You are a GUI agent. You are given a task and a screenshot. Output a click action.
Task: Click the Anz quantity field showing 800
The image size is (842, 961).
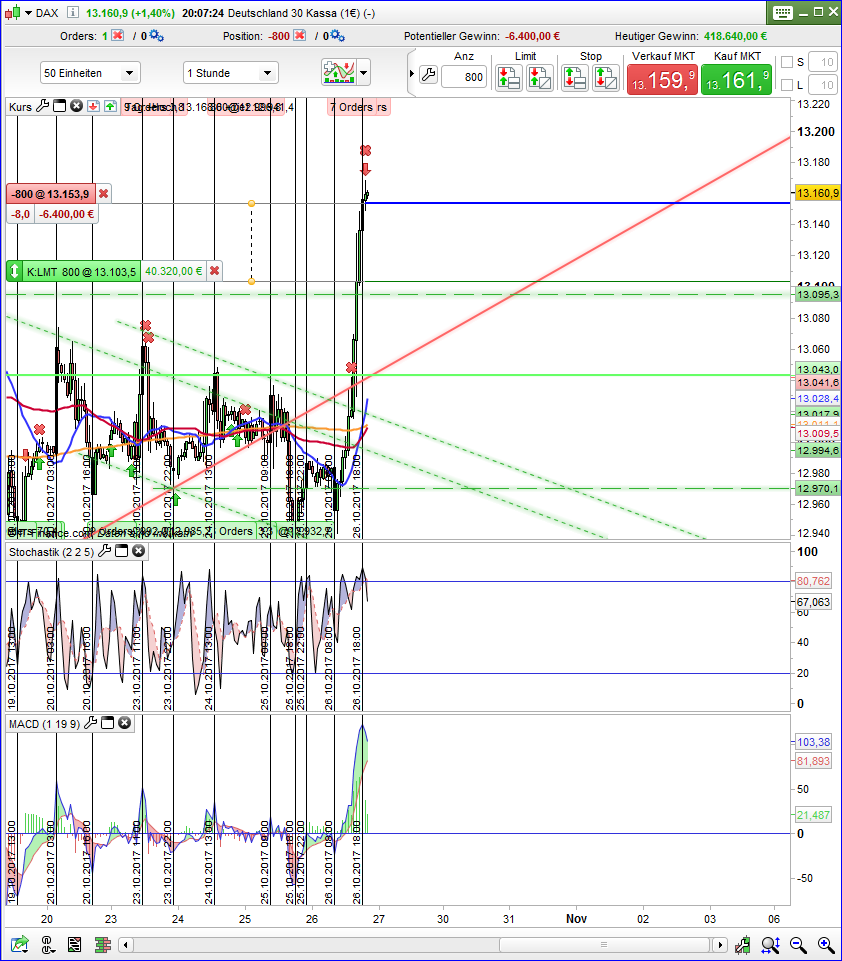(464, 77)
